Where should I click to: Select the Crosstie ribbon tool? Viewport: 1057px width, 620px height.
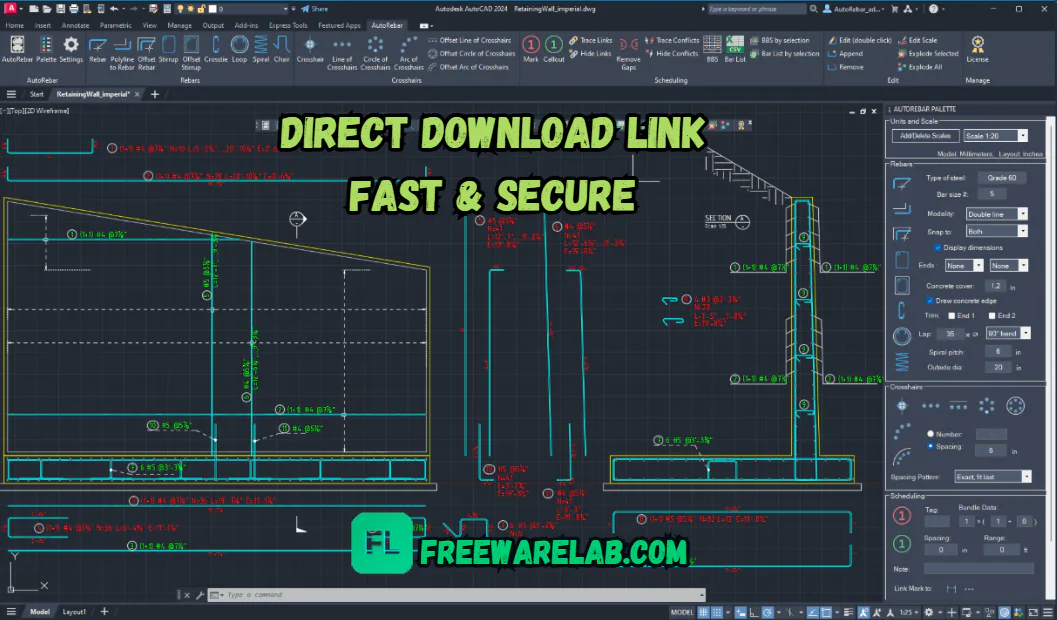pos(216,51)
